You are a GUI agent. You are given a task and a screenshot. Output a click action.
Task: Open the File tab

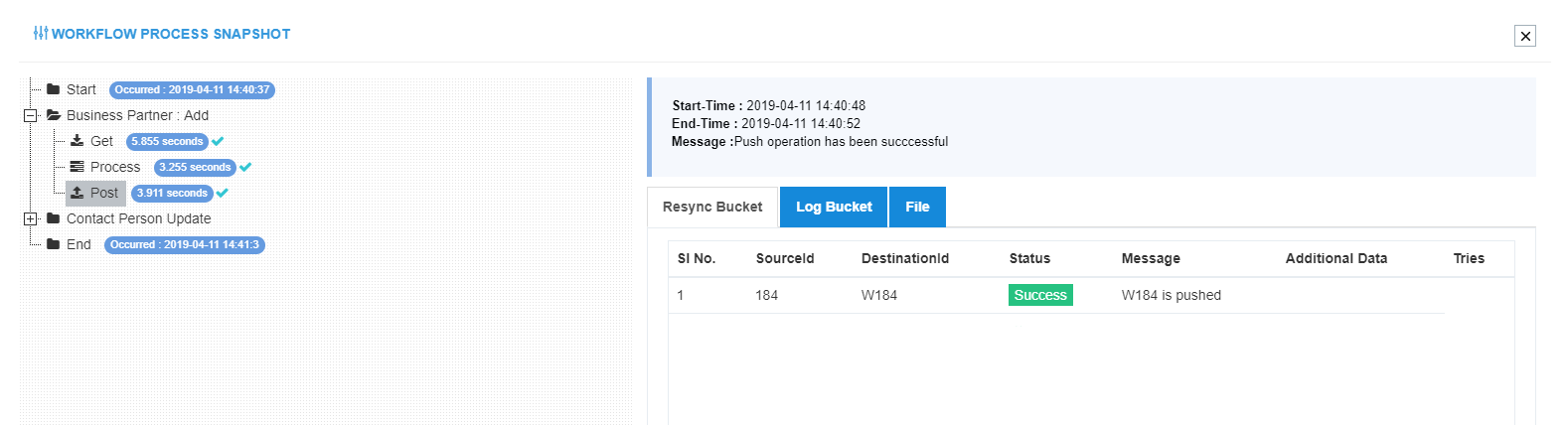coord(917,207)
